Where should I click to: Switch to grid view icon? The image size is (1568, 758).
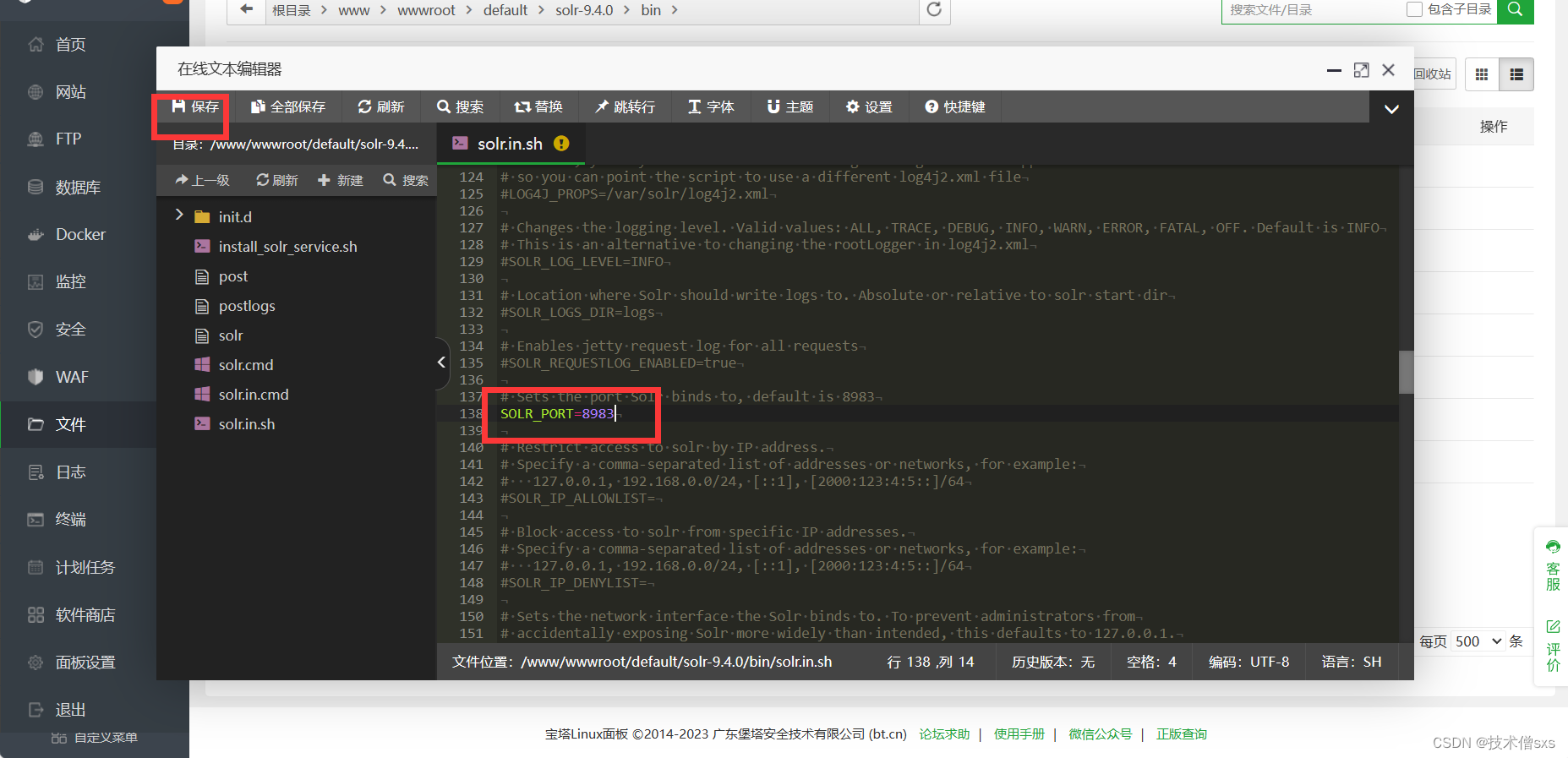1482,74
